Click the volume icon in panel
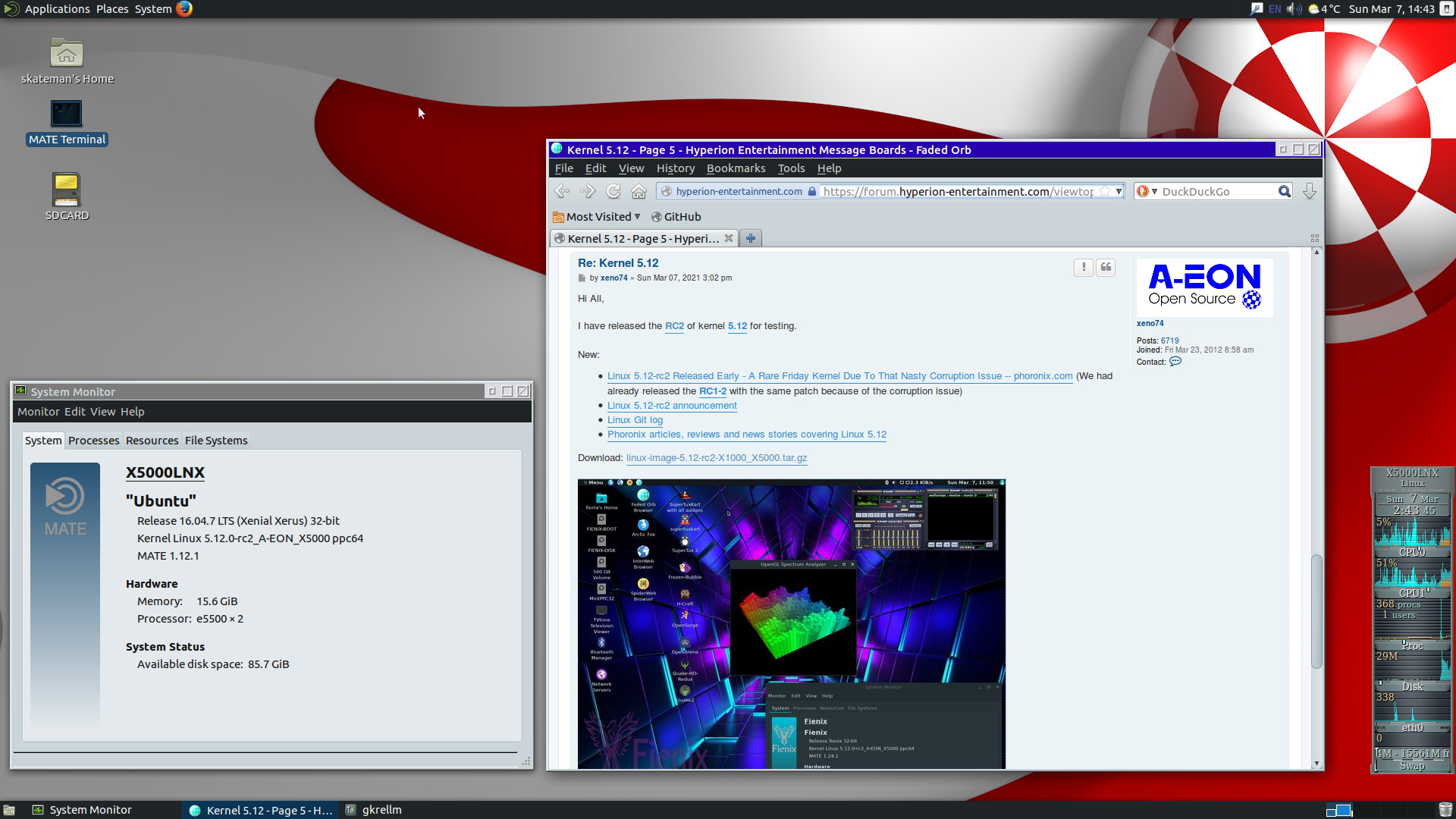1456x819 pixels. click(x=1294, y=9)
